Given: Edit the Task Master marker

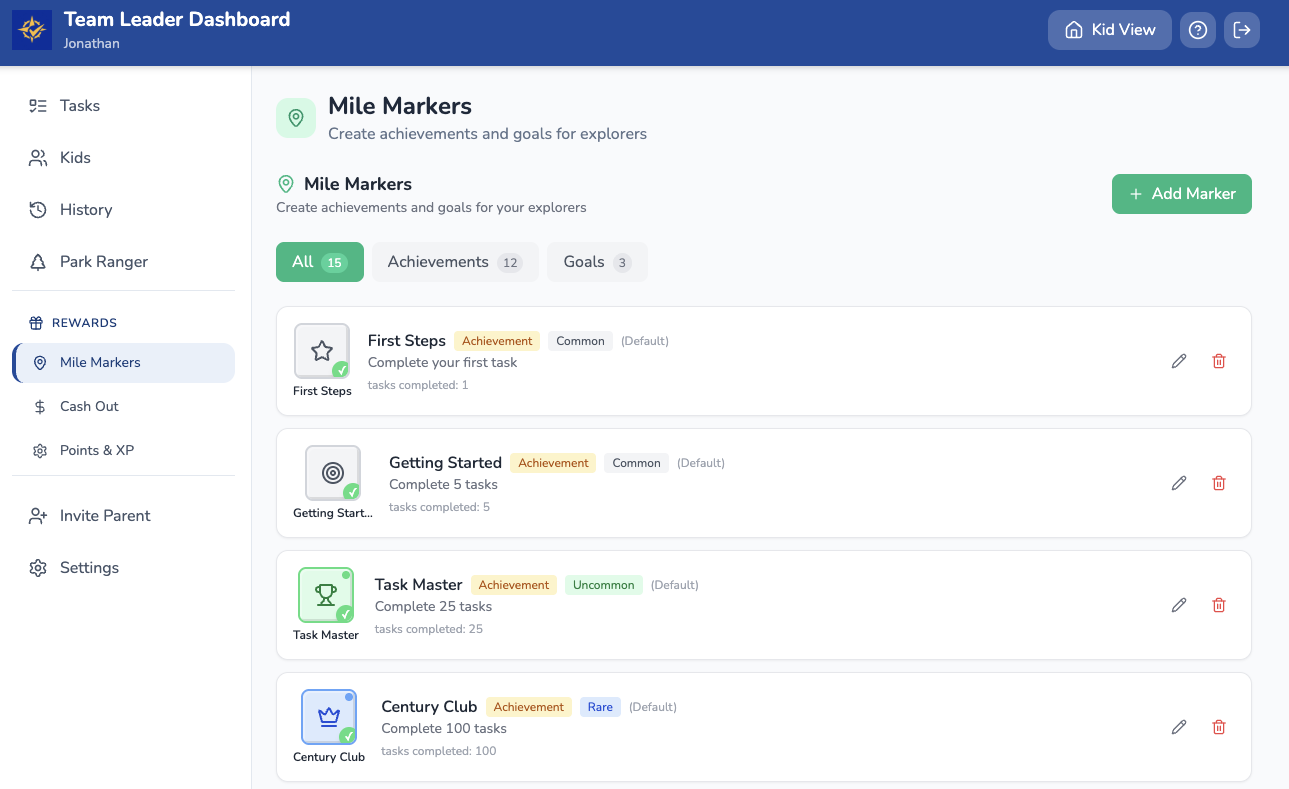Looking at the screenshot, I should click(x=1179, y=605).
